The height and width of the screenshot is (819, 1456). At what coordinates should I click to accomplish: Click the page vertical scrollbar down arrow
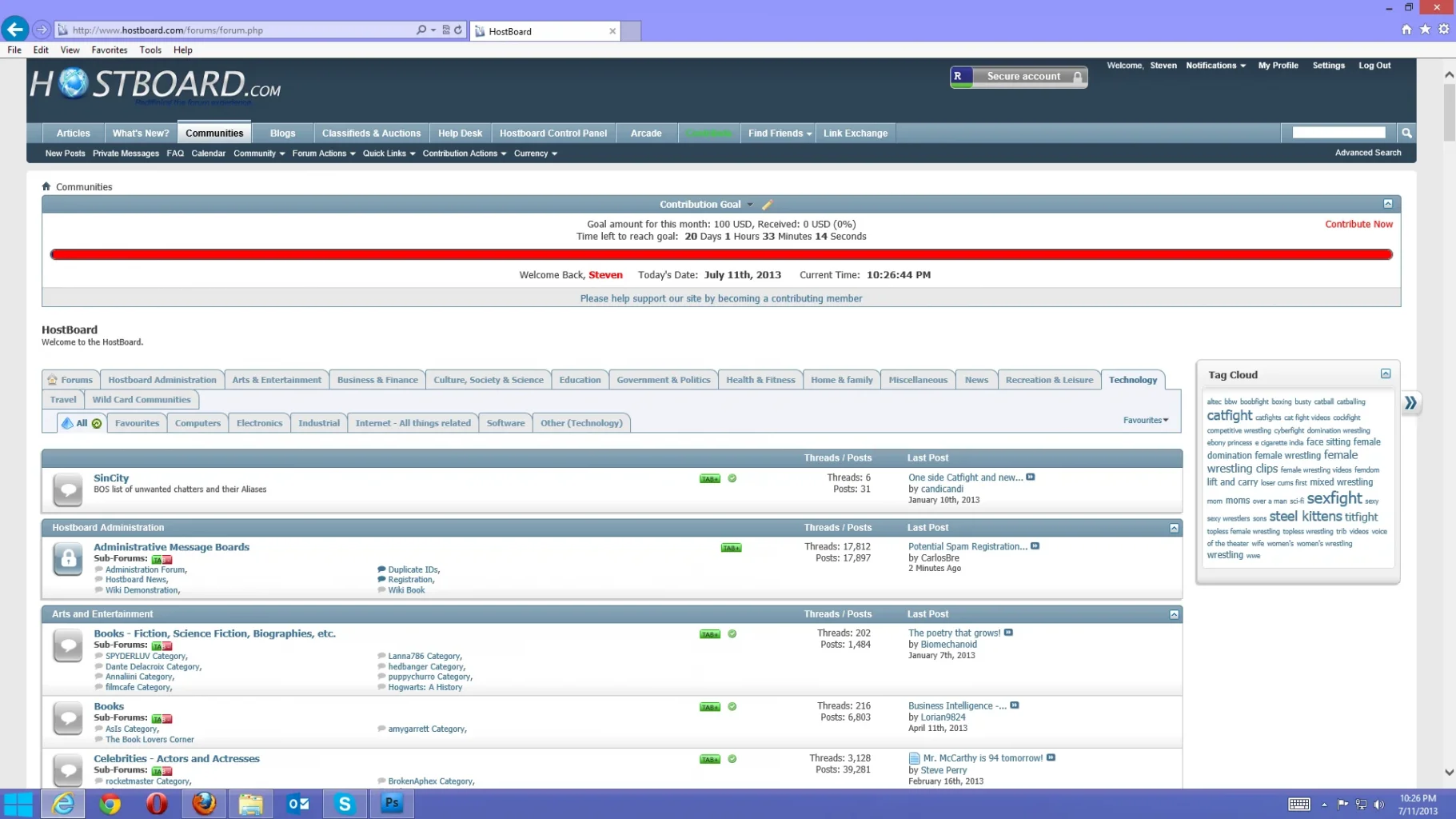coord(1449,773)
